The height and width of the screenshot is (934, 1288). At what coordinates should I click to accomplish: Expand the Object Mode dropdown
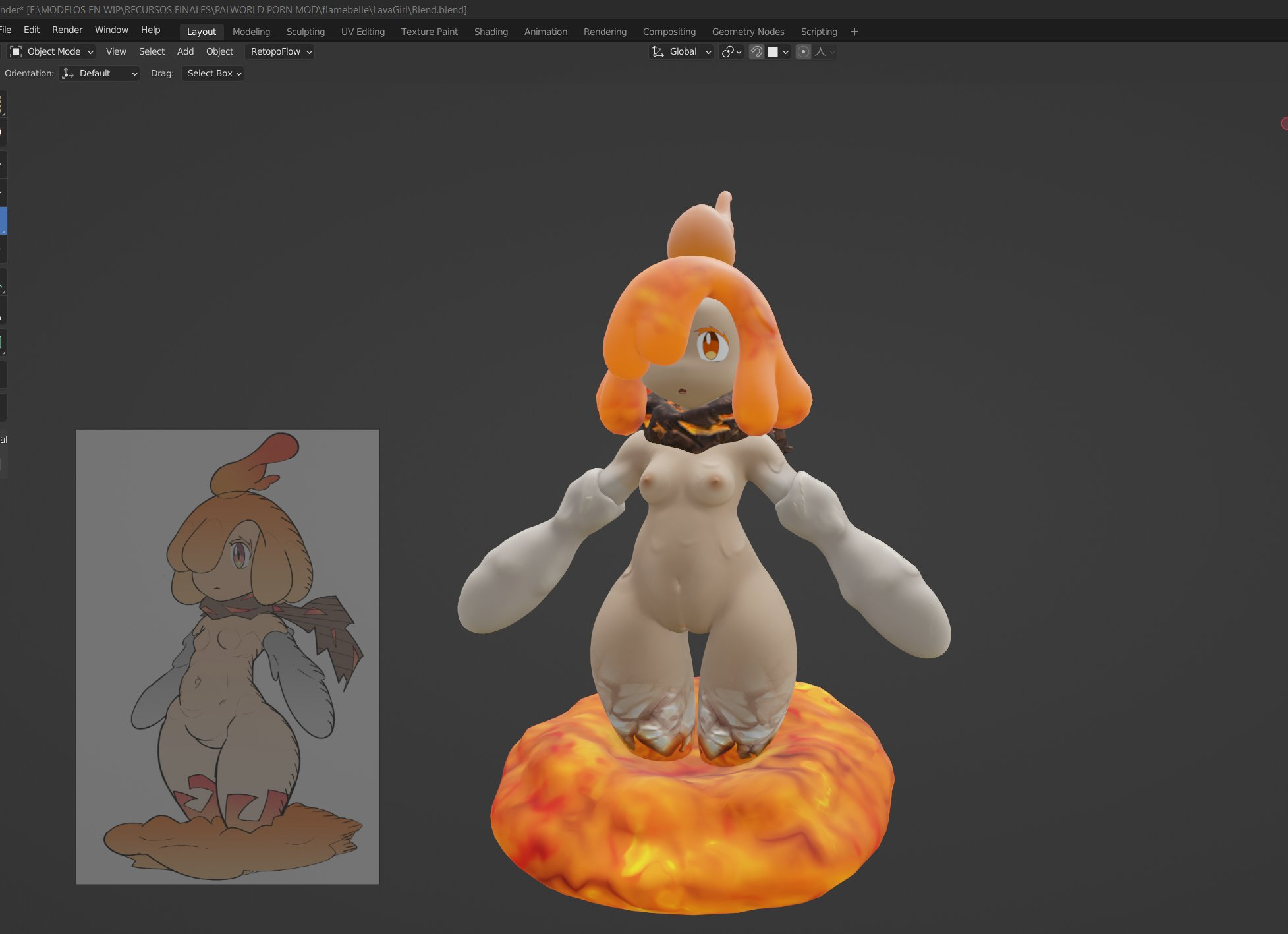point(53,52)
